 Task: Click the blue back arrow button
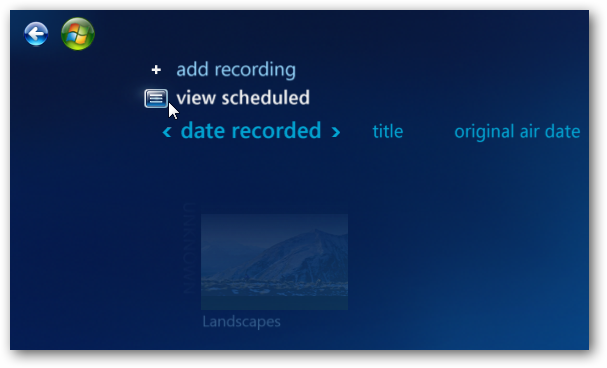[36, 34]
